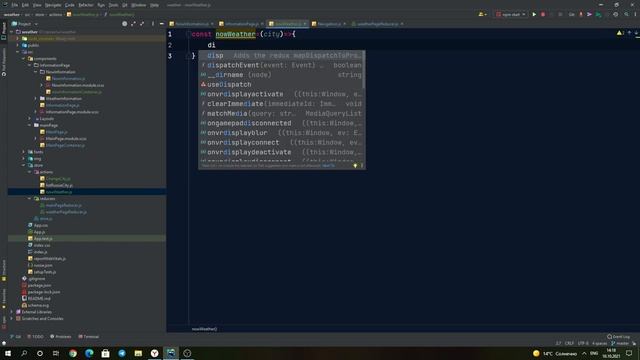
Task: Click the scrollbar of the completion popup
Action: 363,70
